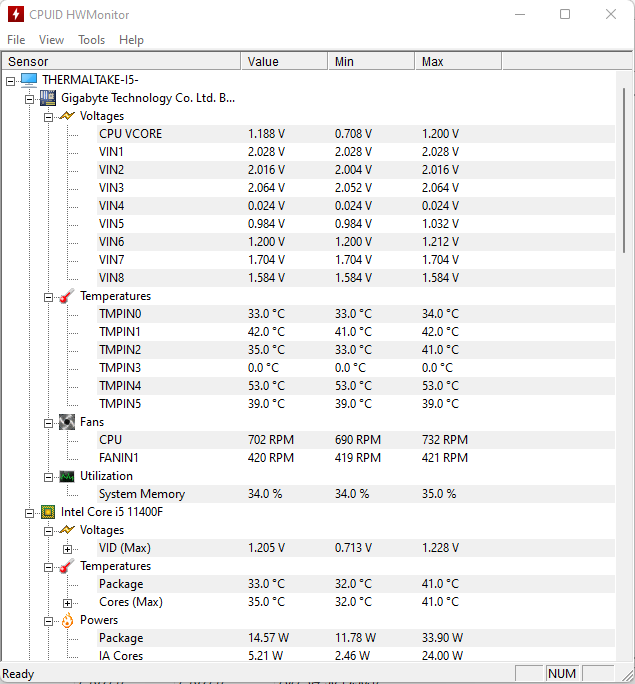Select the VIN5 voltage row

tap(356, 224)
